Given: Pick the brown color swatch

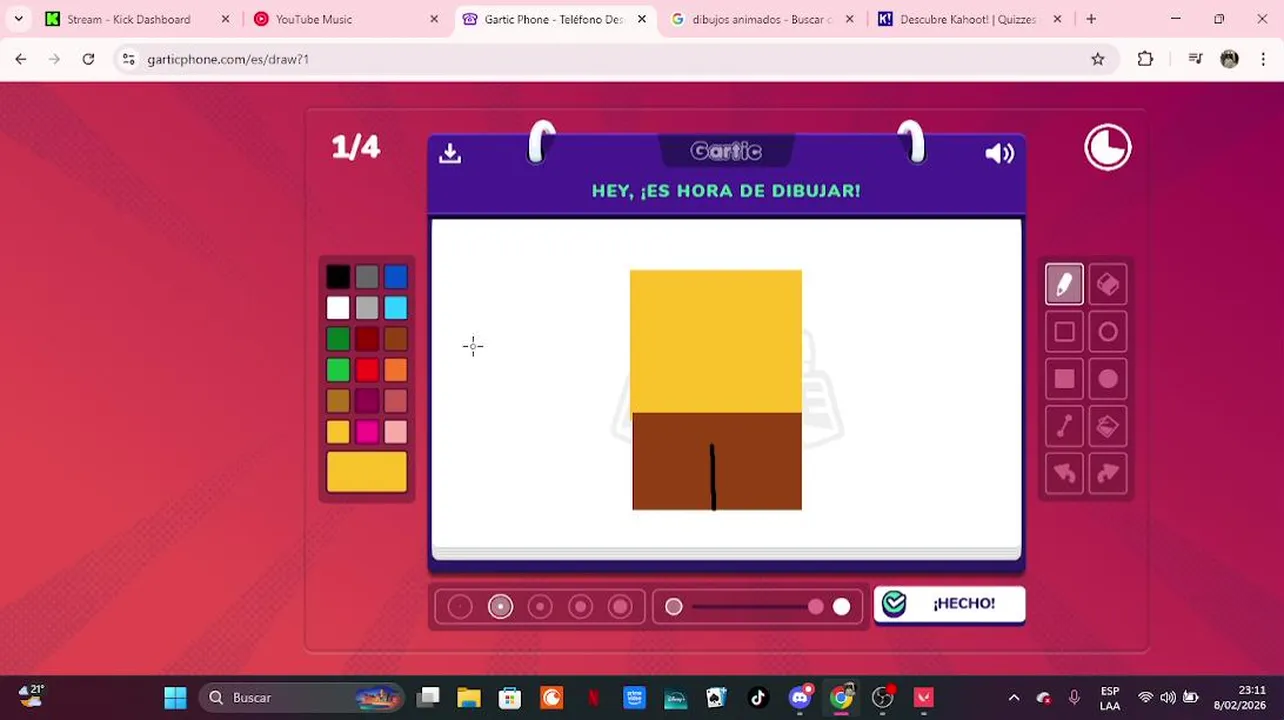Looking at the screenshot, I should pyautogui.click(x=396, y=339).
